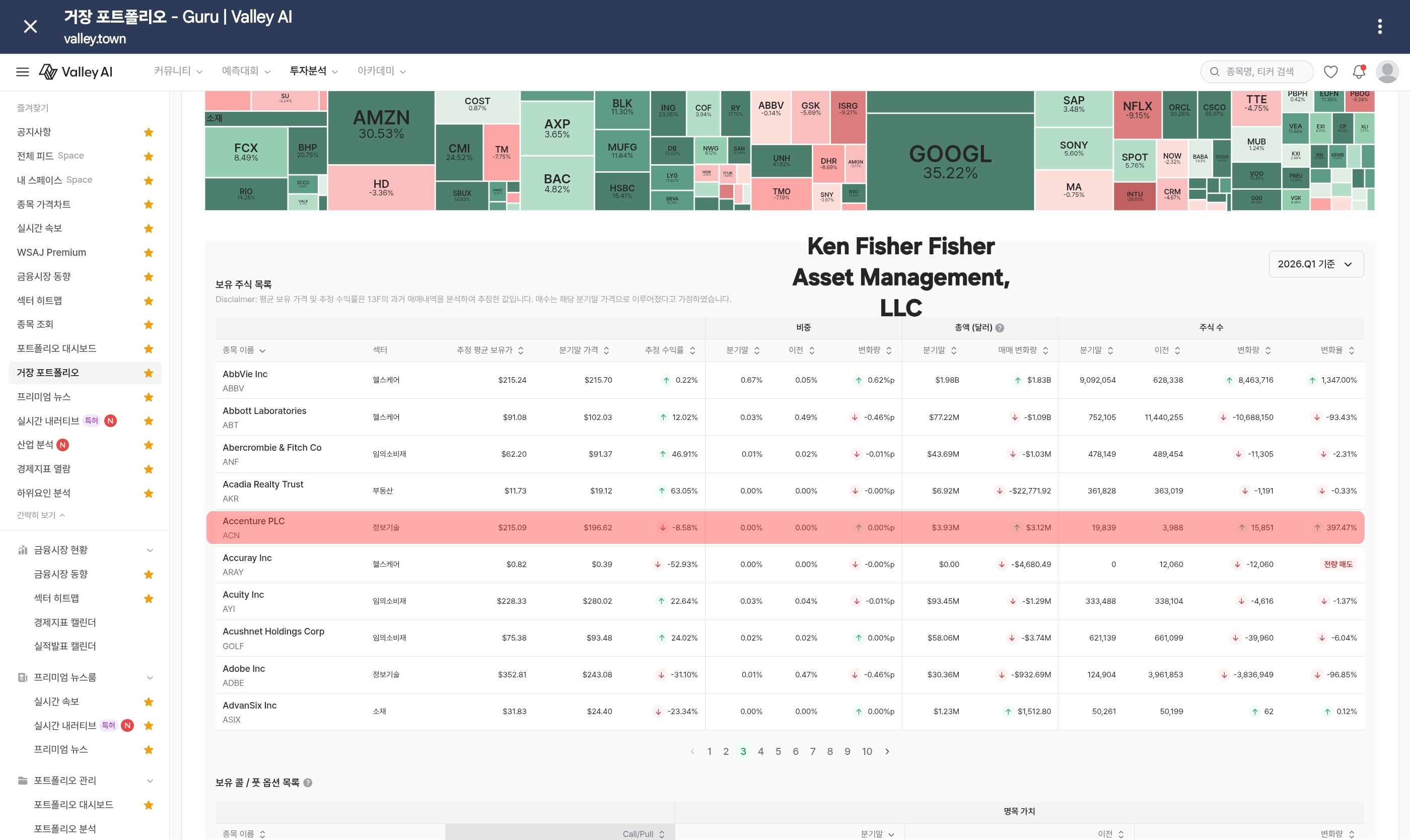Open the Adobe Inc stock row
1410x840 pixels.
pyautogui.click(x=790, y=675)
